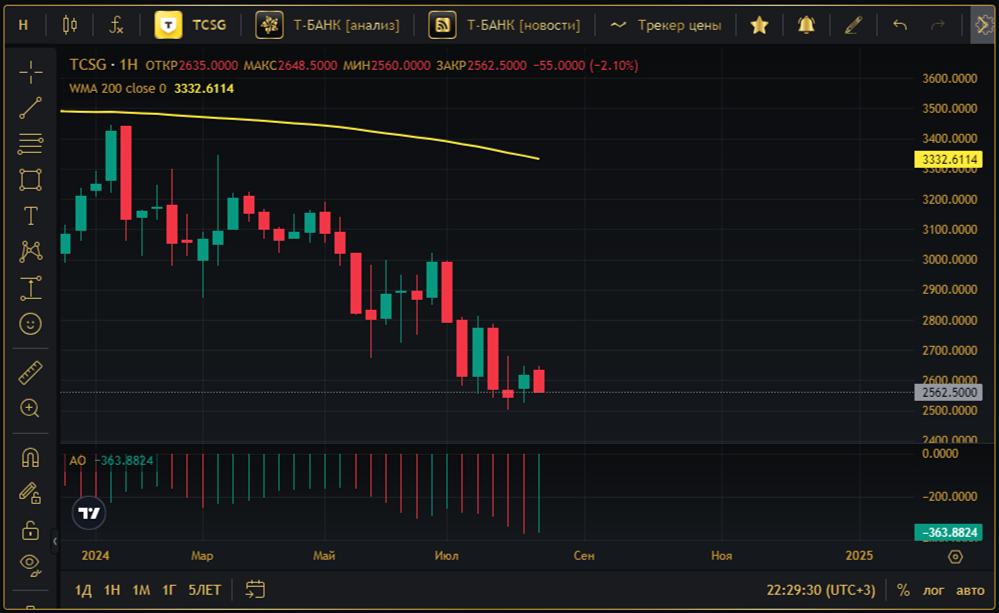Select the text annotation tool
Image resolution: width=999 pixels, height=613 pixels.
(31, 216)
